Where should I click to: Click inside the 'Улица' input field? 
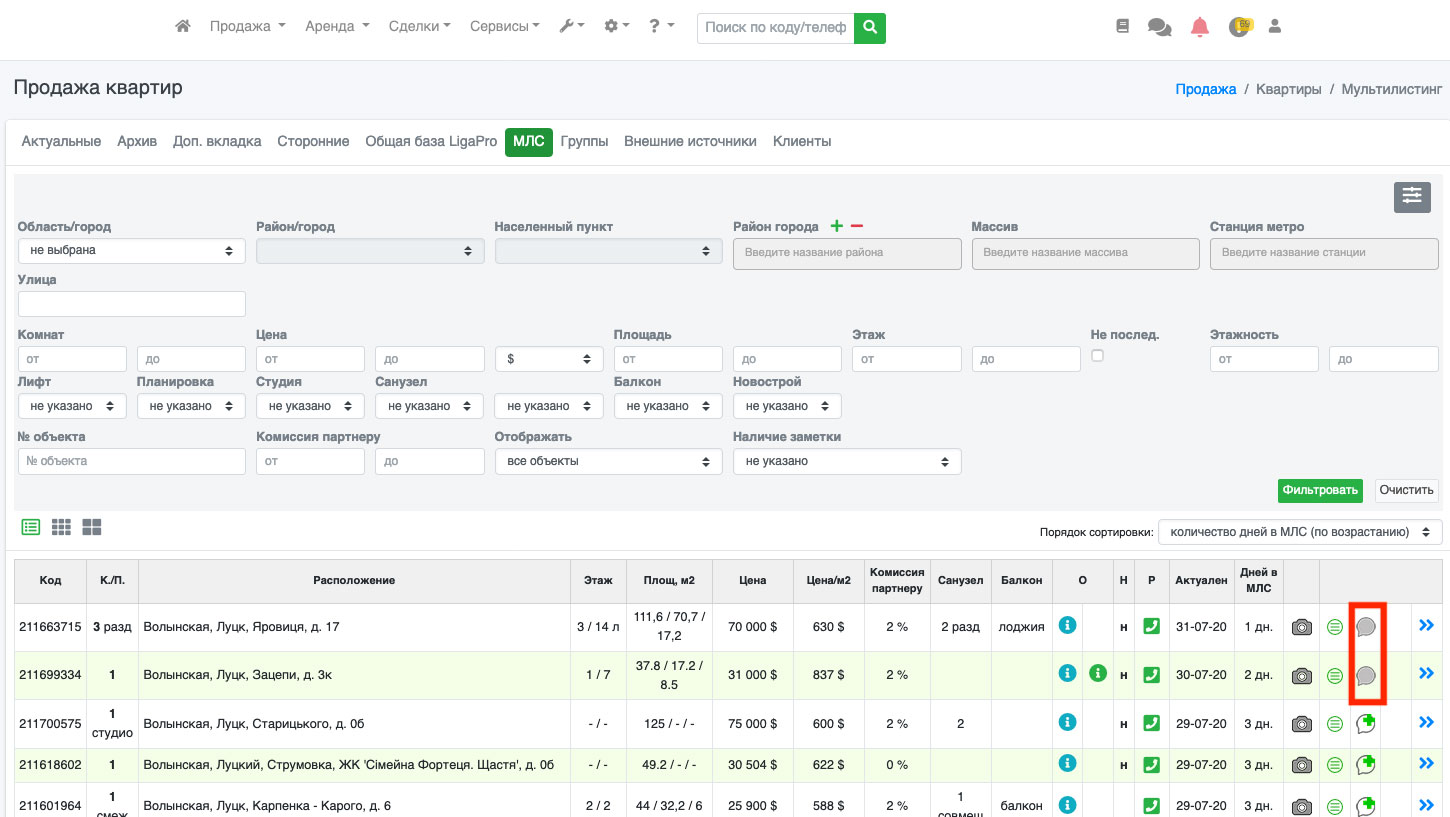click(x=131, y=304)
